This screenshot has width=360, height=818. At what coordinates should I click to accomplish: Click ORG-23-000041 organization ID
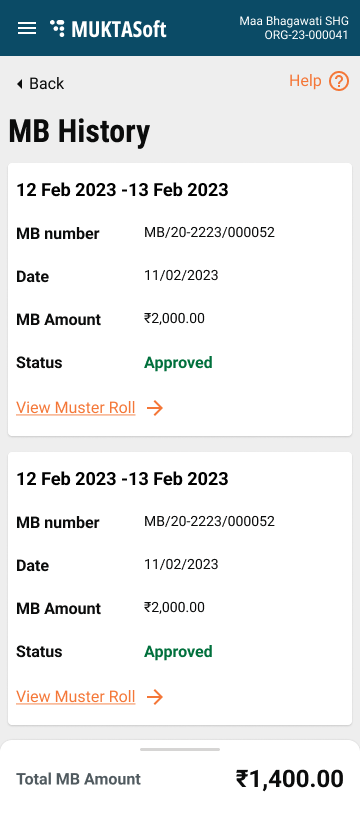(306, 35)
